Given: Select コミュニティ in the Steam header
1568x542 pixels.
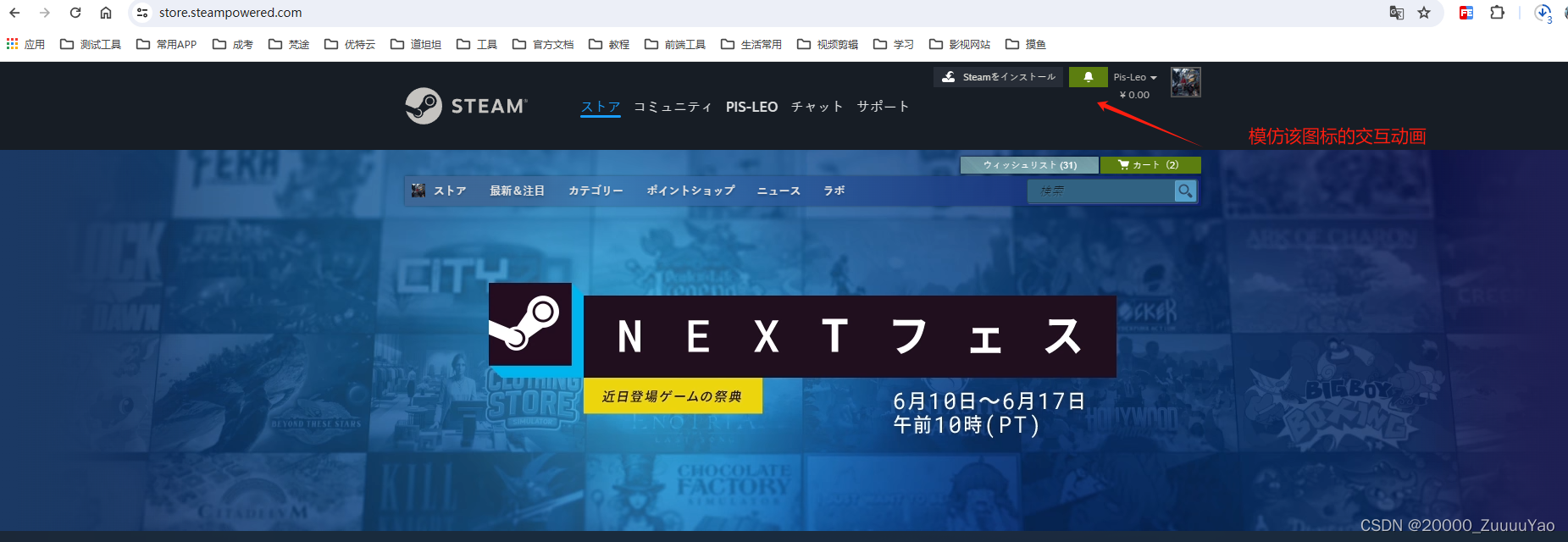Looking at the screenshot, I should [x=673, y=107].
